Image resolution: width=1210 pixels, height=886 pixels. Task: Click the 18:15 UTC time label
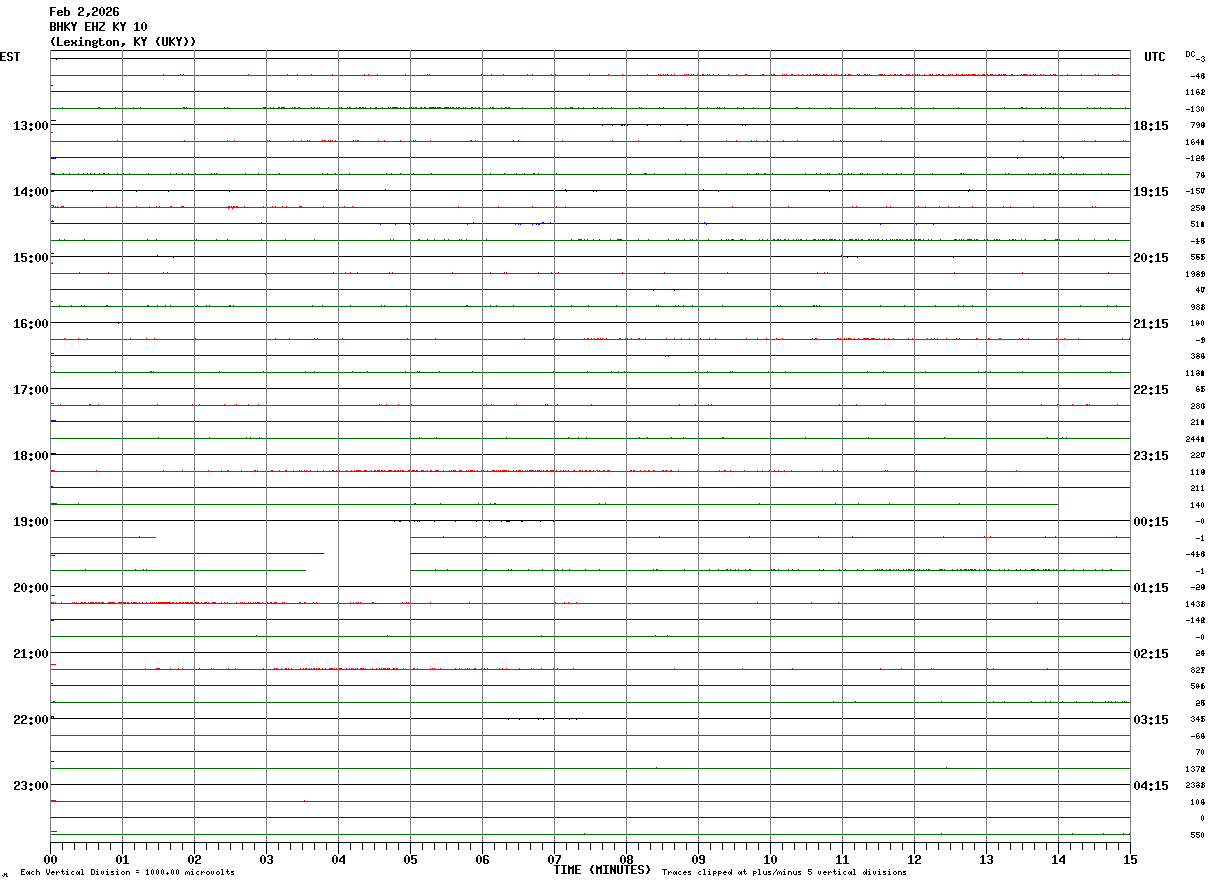pos(1151,125)
